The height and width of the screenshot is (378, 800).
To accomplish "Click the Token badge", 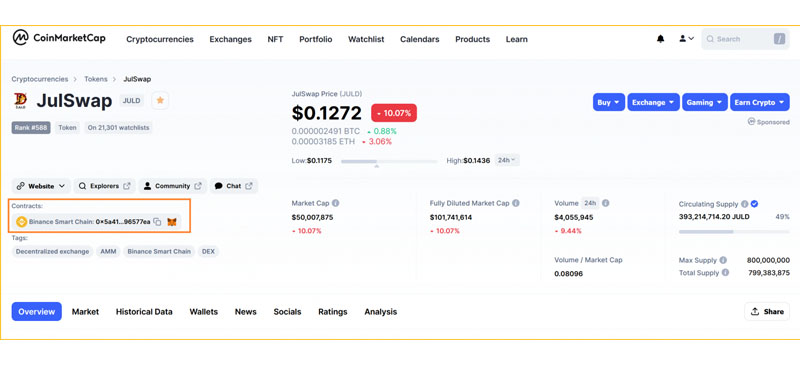I will coord(67,128).
